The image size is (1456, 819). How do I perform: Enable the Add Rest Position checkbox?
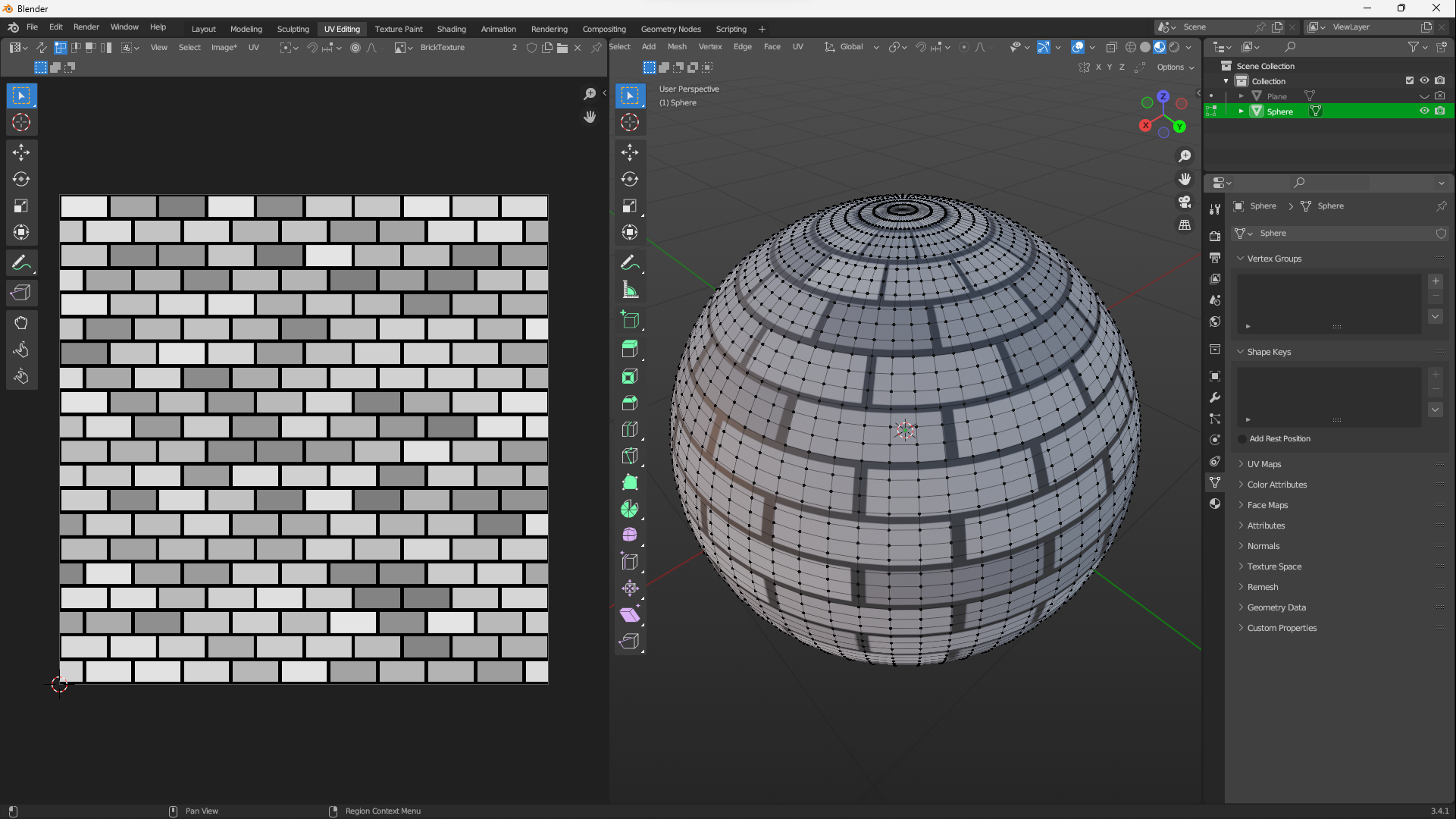click(x=1241, y=438)
